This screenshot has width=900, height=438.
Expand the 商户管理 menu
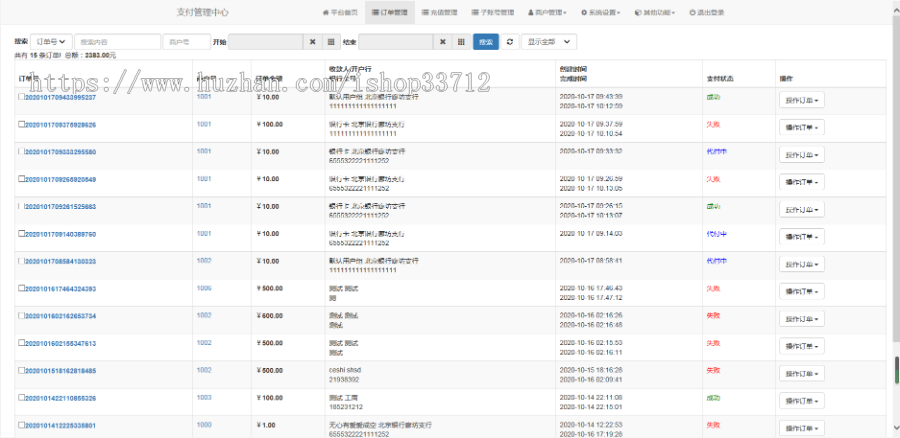547,12
